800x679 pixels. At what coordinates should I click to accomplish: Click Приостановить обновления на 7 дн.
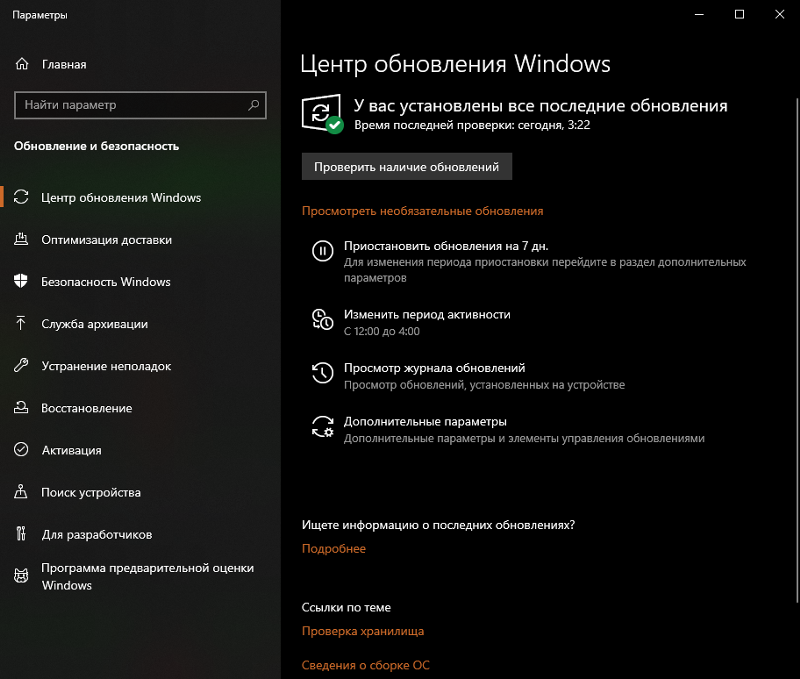[446, 246]
